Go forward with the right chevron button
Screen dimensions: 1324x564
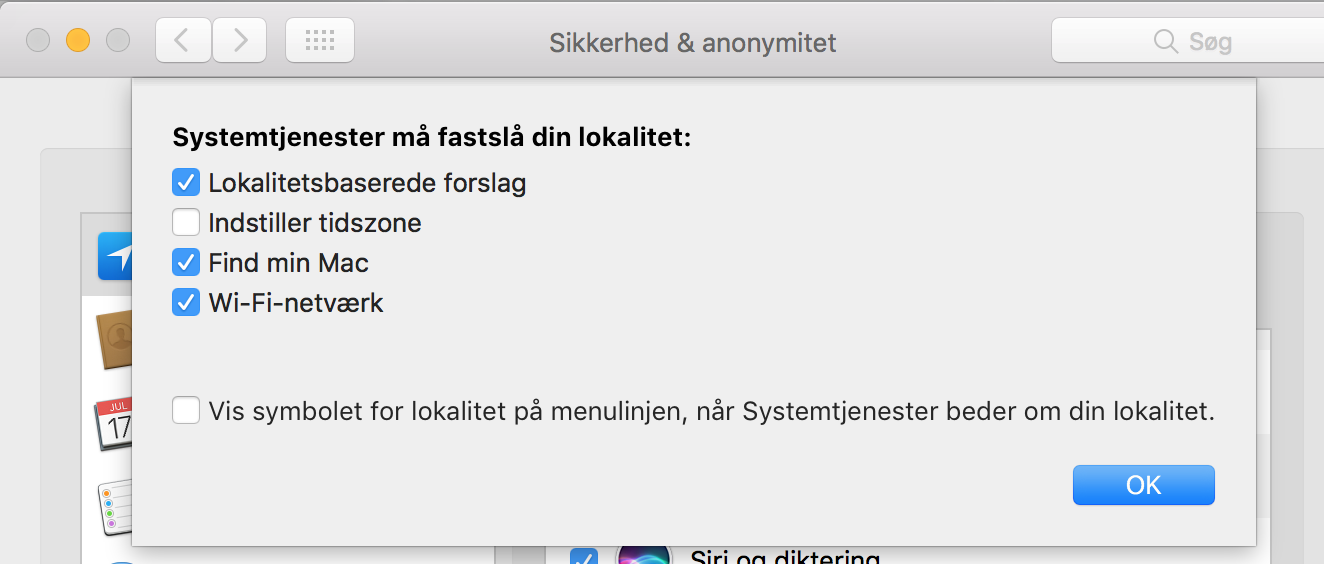click(239, 40)
